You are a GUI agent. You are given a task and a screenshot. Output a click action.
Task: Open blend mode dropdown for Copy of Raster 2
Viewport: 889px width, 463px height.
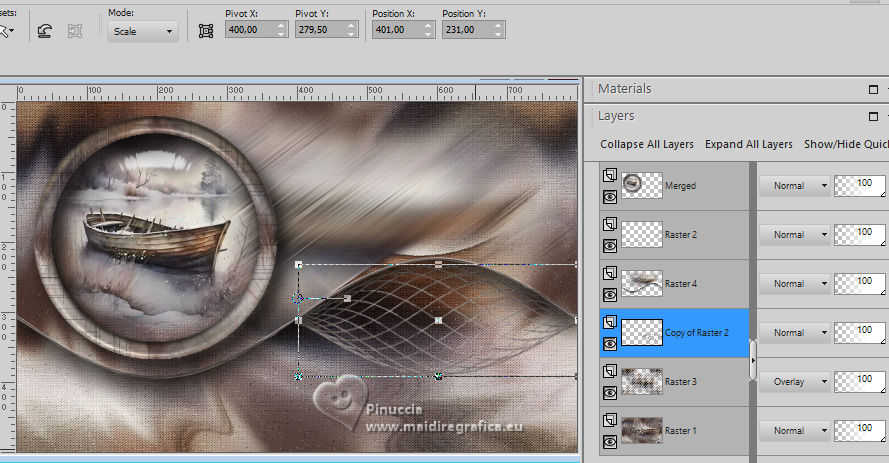(x=794, y=333)
